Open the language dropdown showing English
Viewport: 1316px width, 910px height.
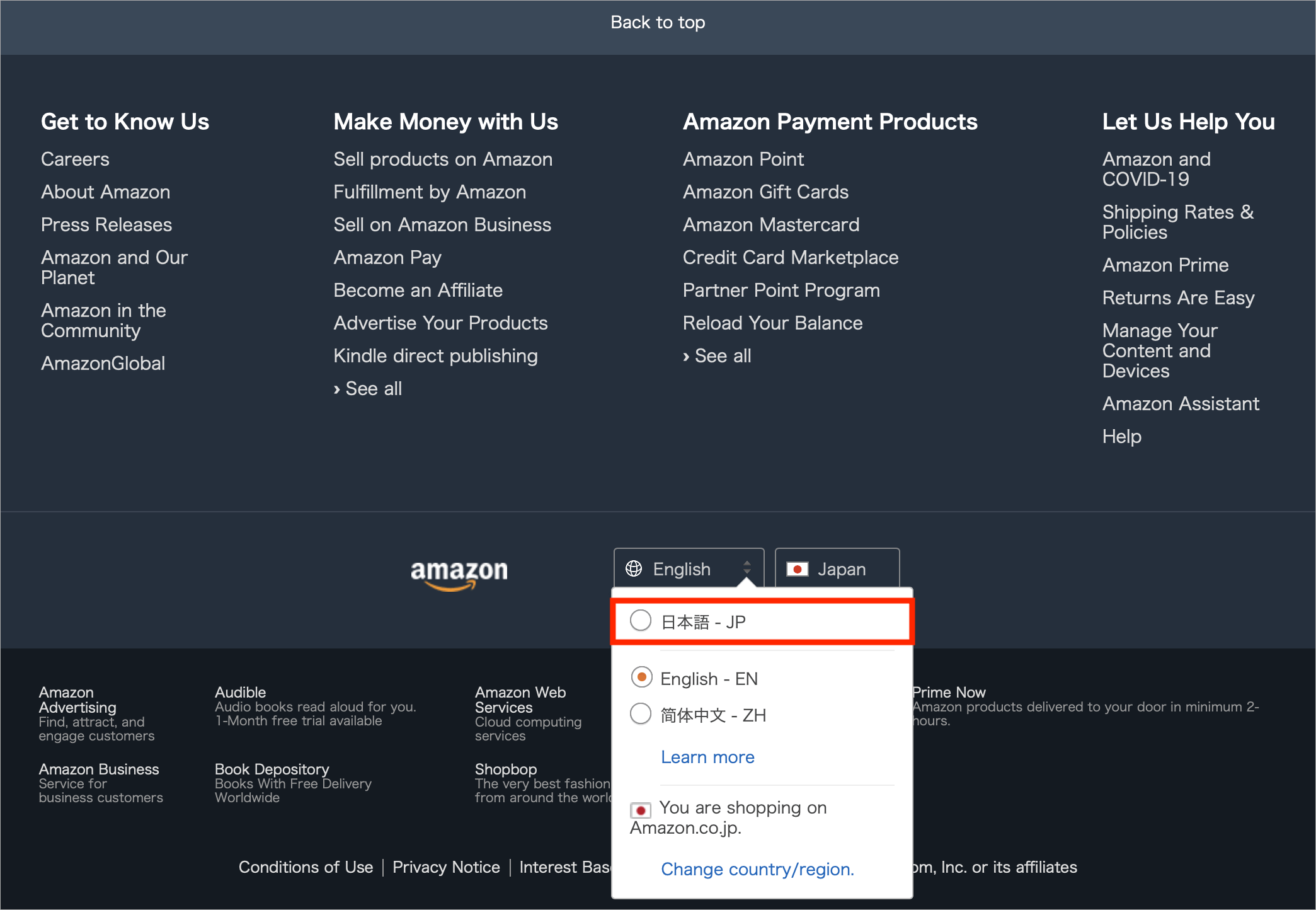coord(687,568)
